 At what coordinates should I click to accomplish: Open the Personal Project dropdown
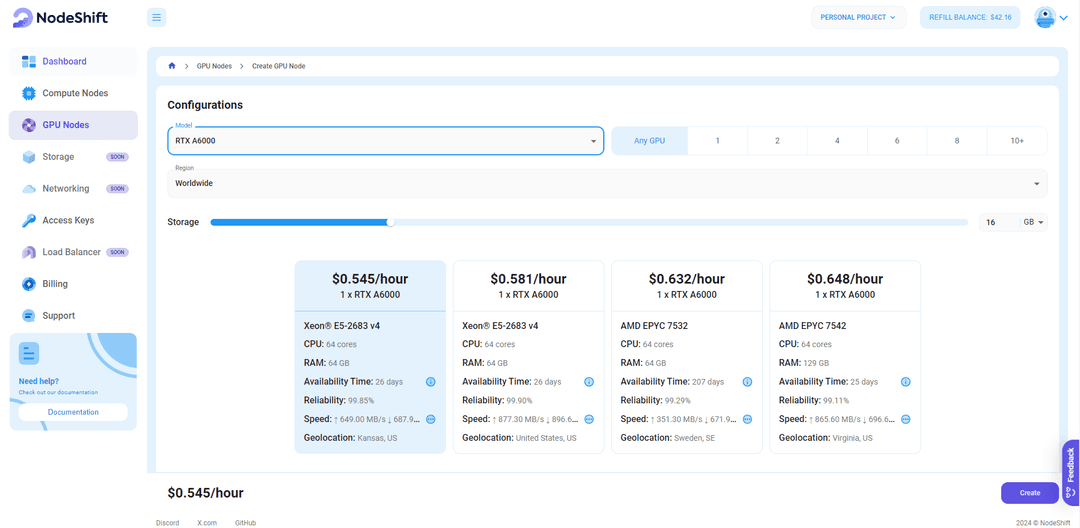click(x=858, y=17)
